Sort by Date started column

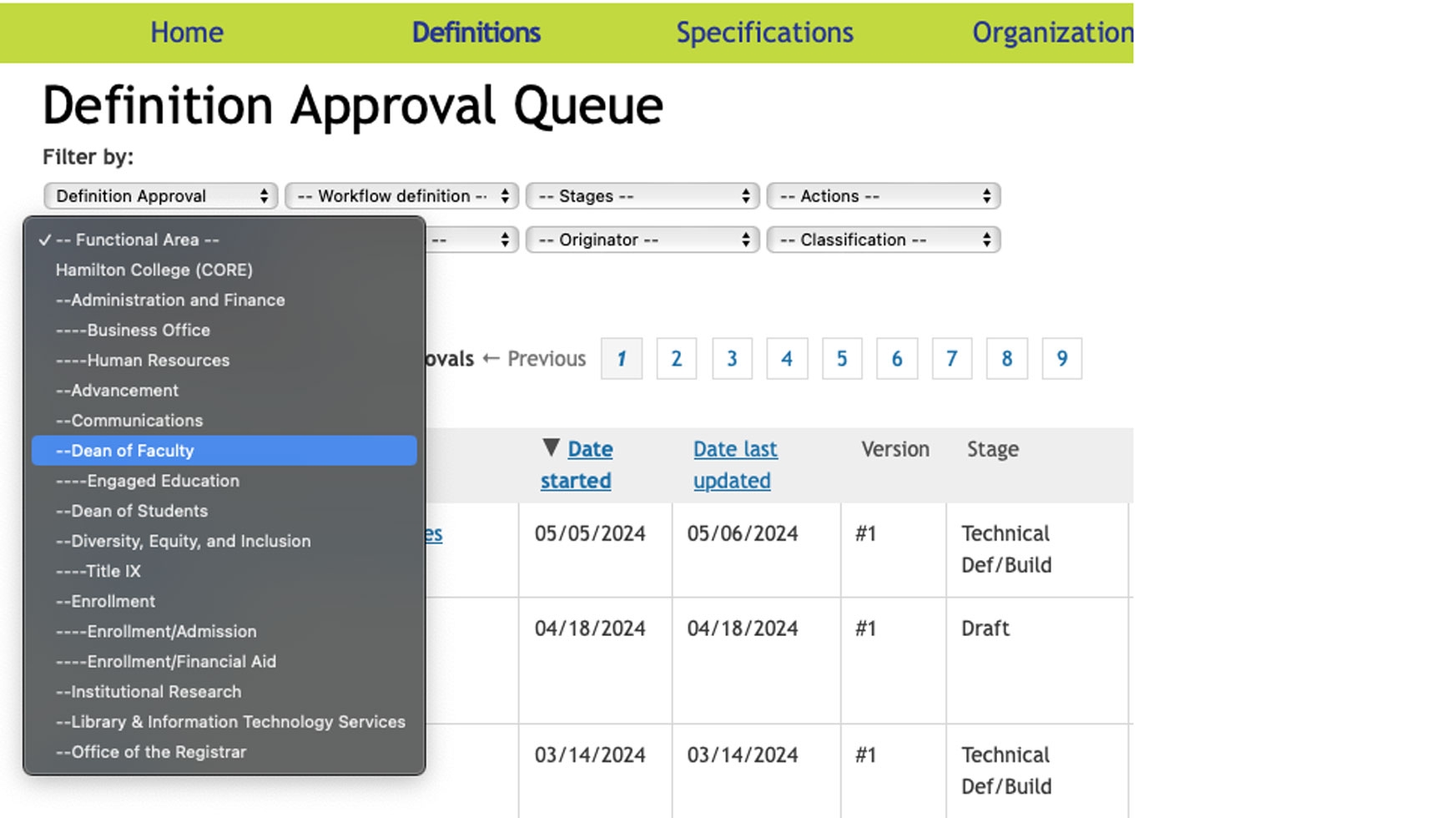577,465
